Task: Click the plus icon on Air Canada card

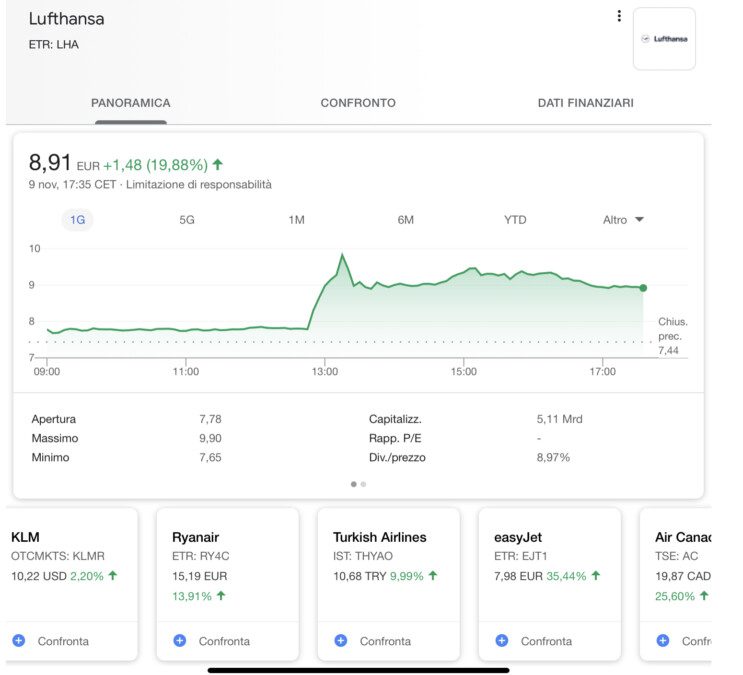Action: click(663, 641)
